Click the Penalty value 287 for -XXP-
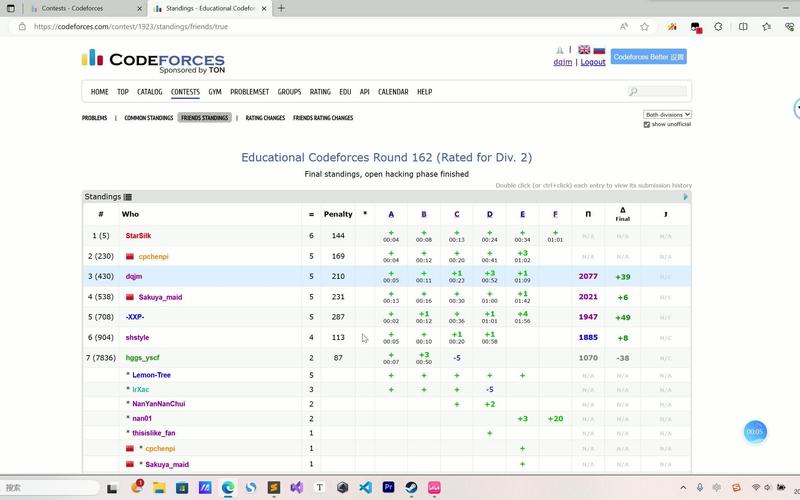800x500 pixels. [338, 317]
